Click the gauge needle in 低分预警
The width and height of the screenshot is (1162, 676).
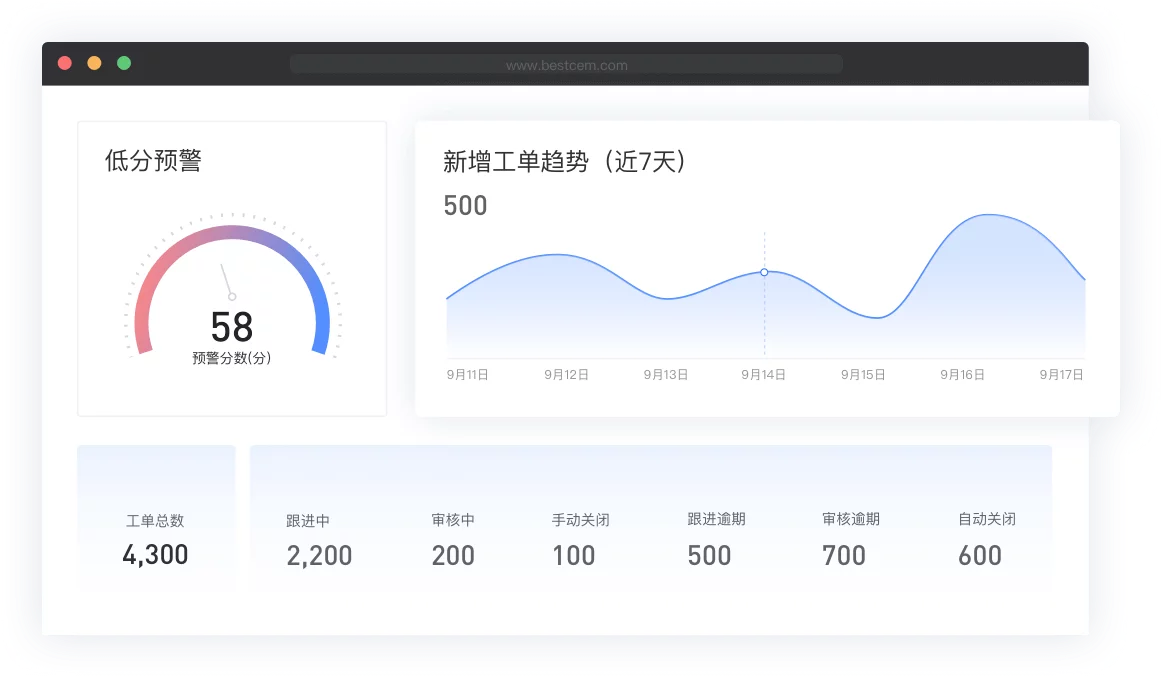(x=227, y=281)
